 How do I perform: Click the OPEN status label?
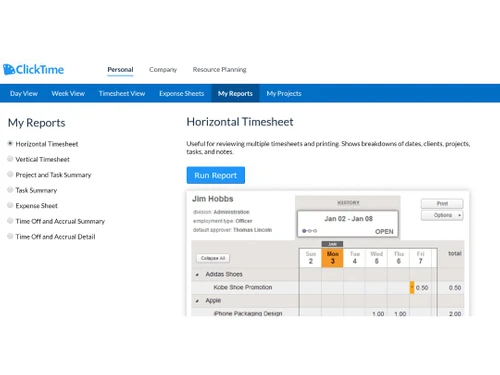[x=384, y=232]
